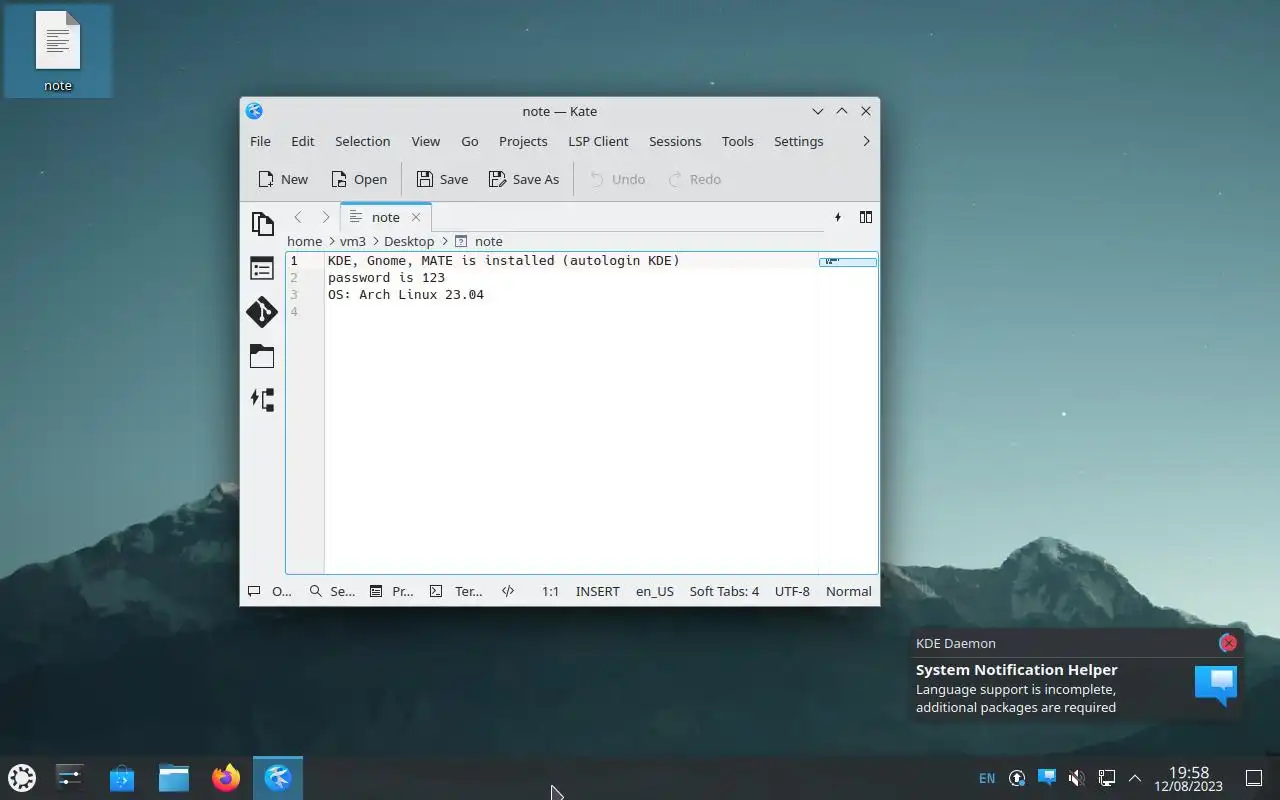The image size is (1280, 800).
Task: Open the LSP Client menu
Action: [598, 141]
